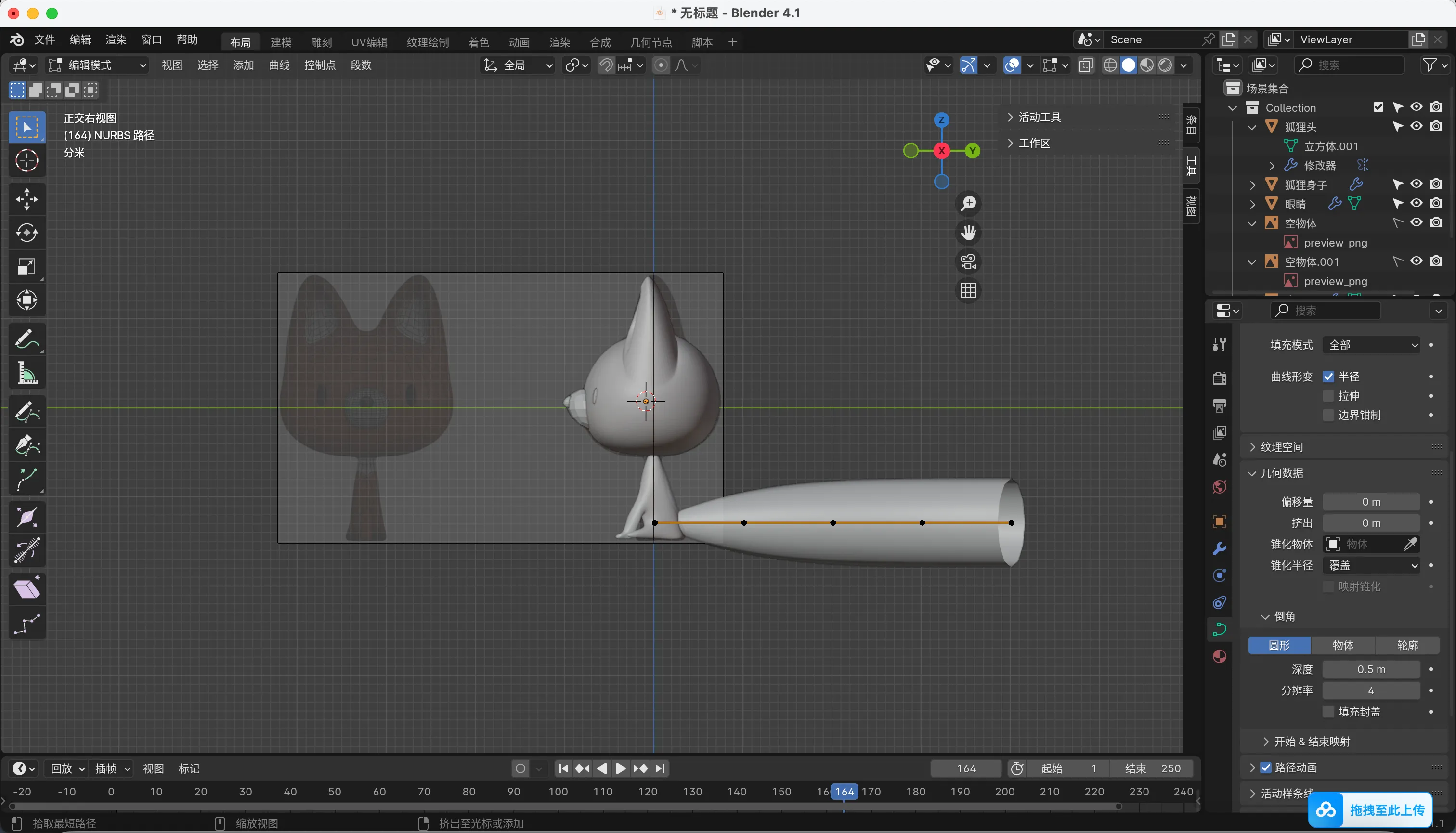Toggle orthographic grid view icon
The height and width of the screenshot is (833, 1456).
(x=968, y=291)
